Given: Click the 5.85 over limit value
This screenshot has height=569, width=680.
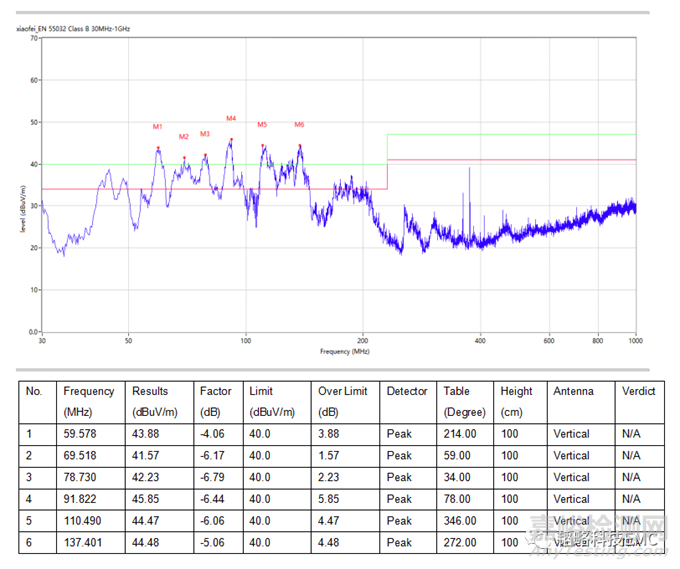Looking at the screenshot, I should pos(332,499).
